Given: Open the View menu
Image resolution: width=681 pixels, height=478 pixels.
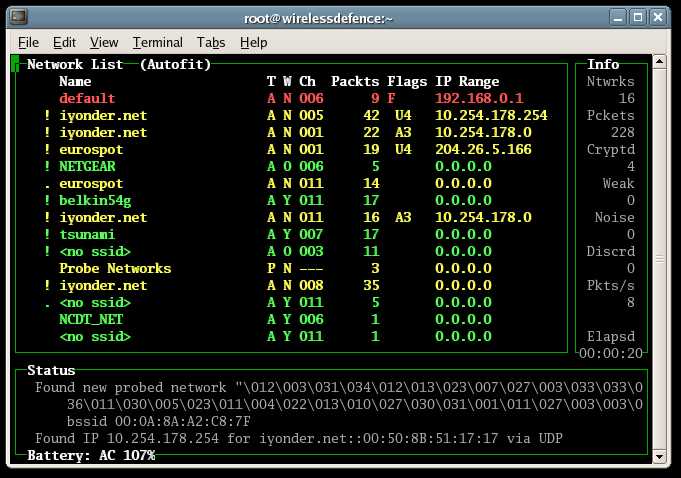Looking at the screenshot, I should click(x=104, y=43).
